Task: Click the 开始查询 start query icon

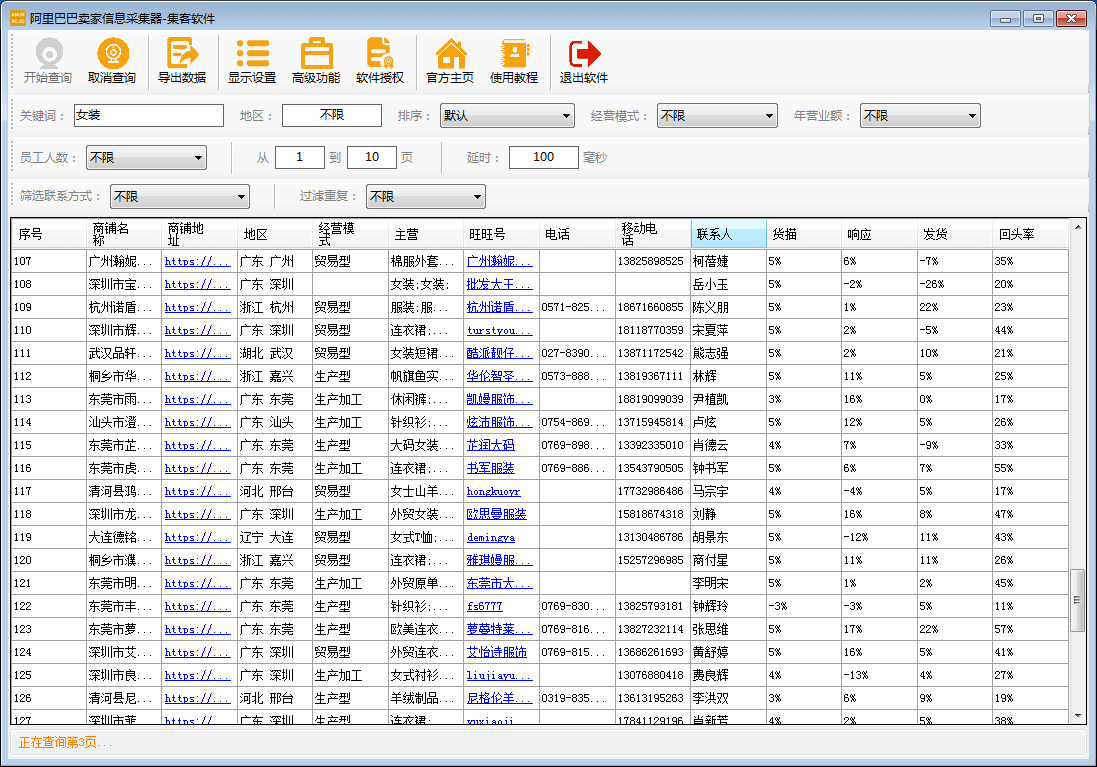Action: pyautogui.click(x=48, y=61)
